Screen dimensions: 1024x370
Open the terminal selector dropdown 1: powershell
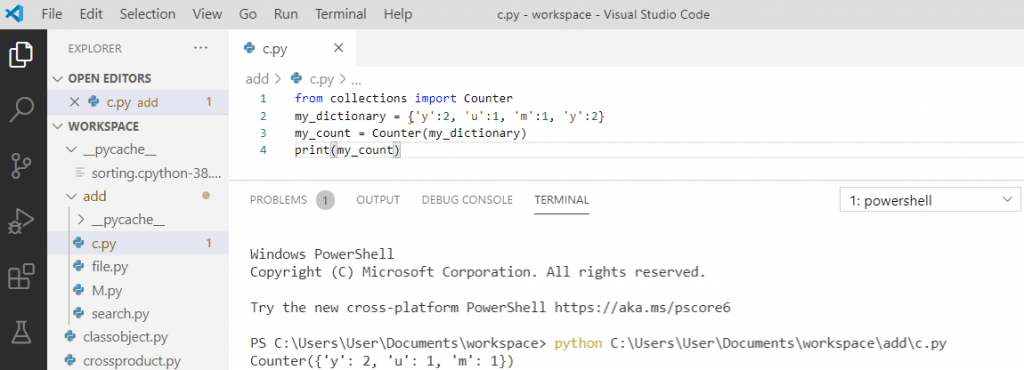[929, 201]
